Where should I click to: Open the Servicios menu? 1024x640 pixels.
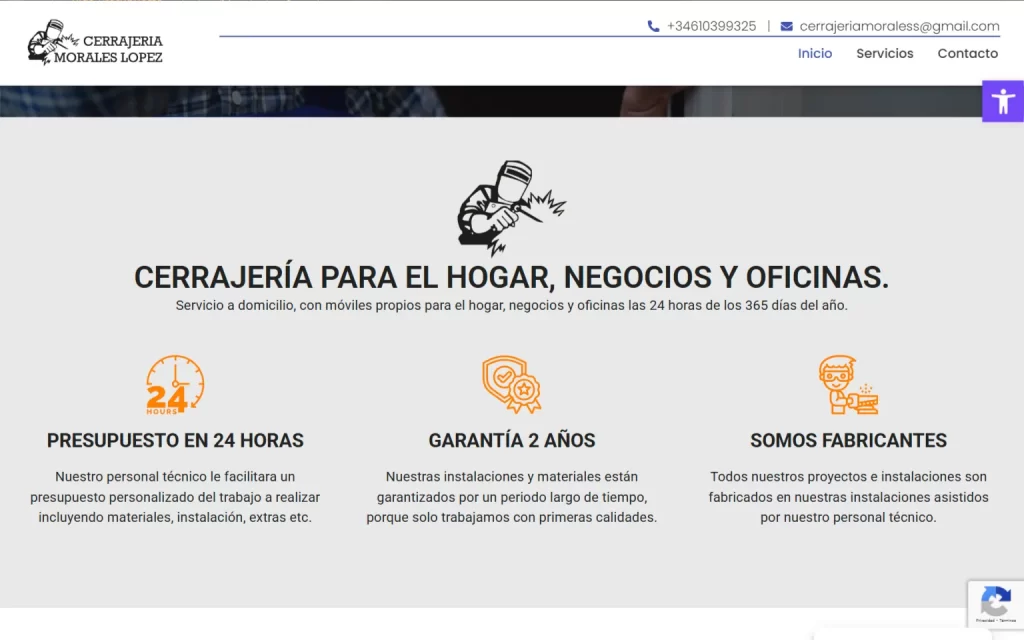click(x=884, y=54)
